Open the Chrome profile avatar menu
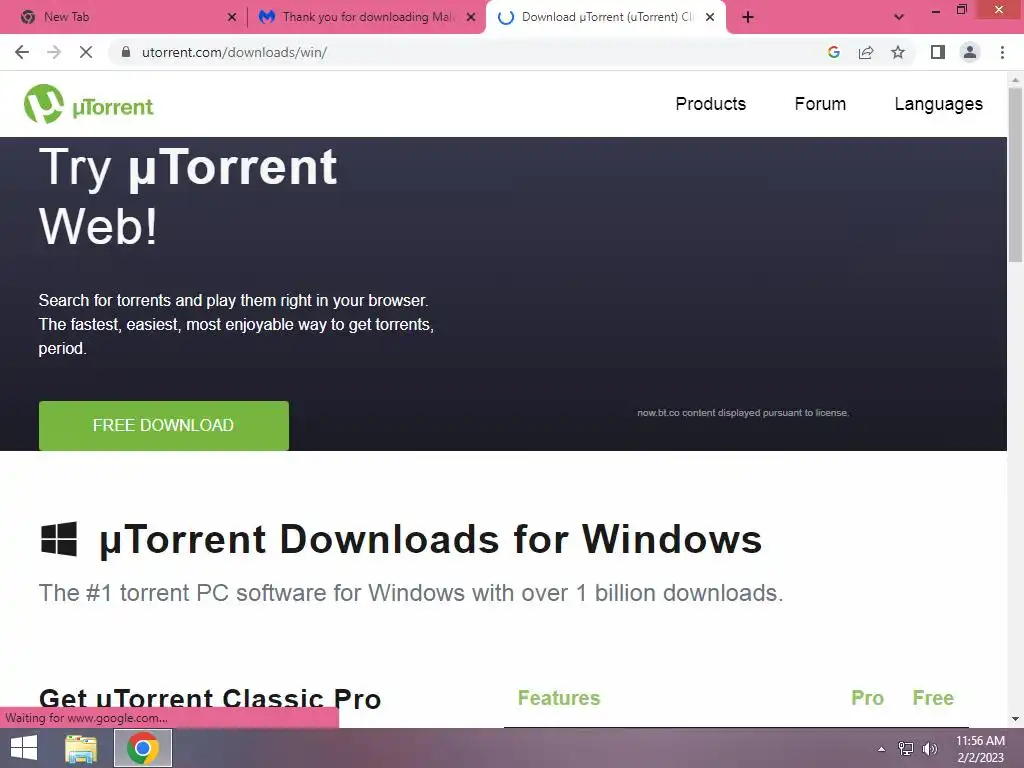The image size is (1024, 768). [x=970, y=52]
